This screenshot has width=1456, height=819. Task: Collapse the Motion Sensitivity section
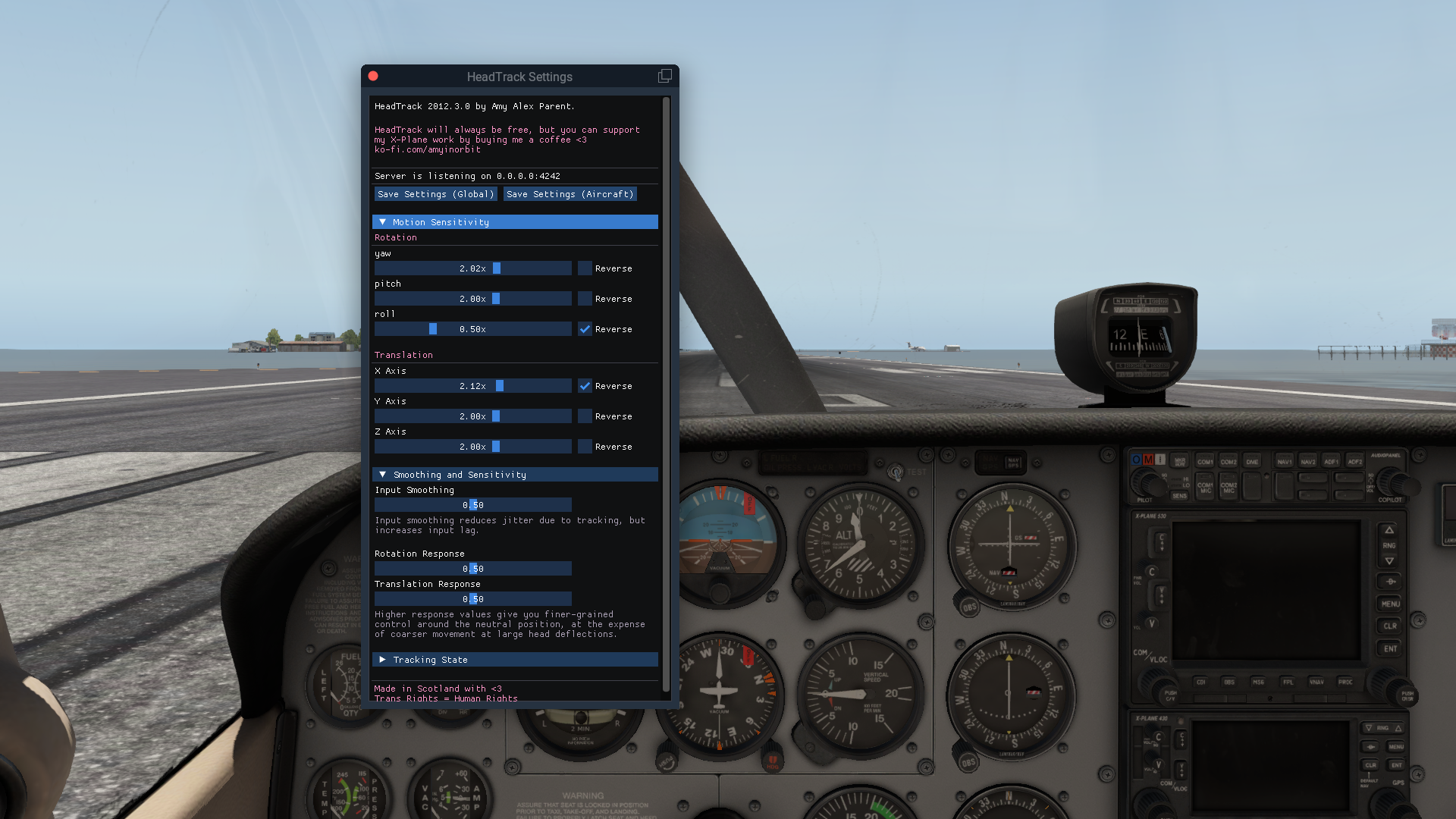(x=383, y=221)
